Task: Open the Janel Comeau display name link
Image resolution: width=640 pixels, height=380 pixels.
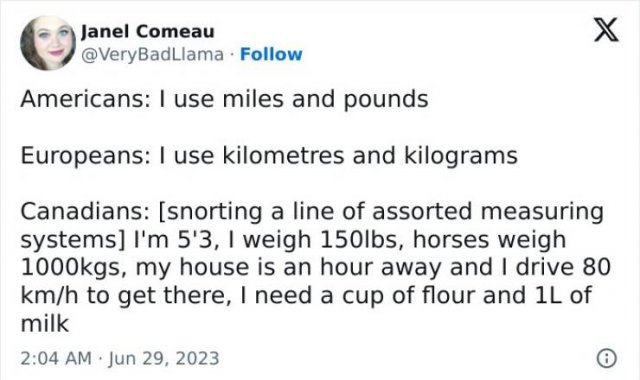Action: (x=147, y=31)
